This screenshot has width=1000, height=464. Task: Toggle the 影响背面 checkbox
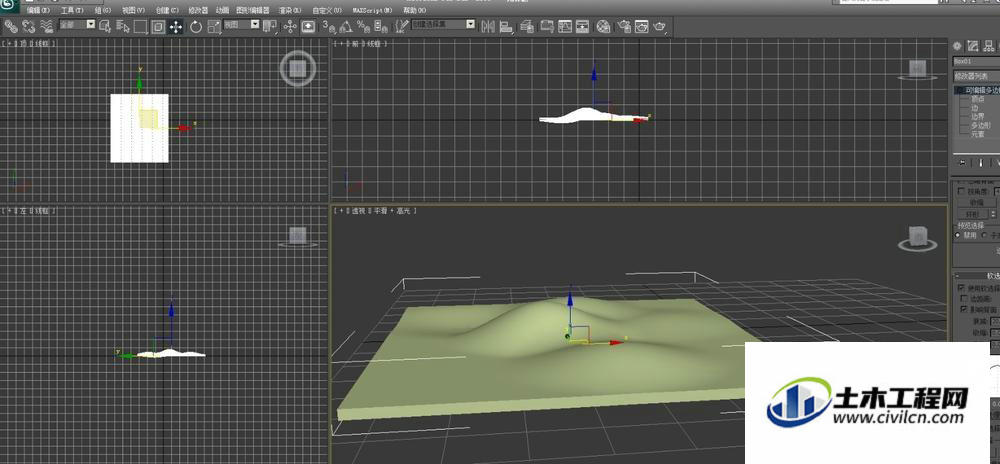(x=964, y=308)
